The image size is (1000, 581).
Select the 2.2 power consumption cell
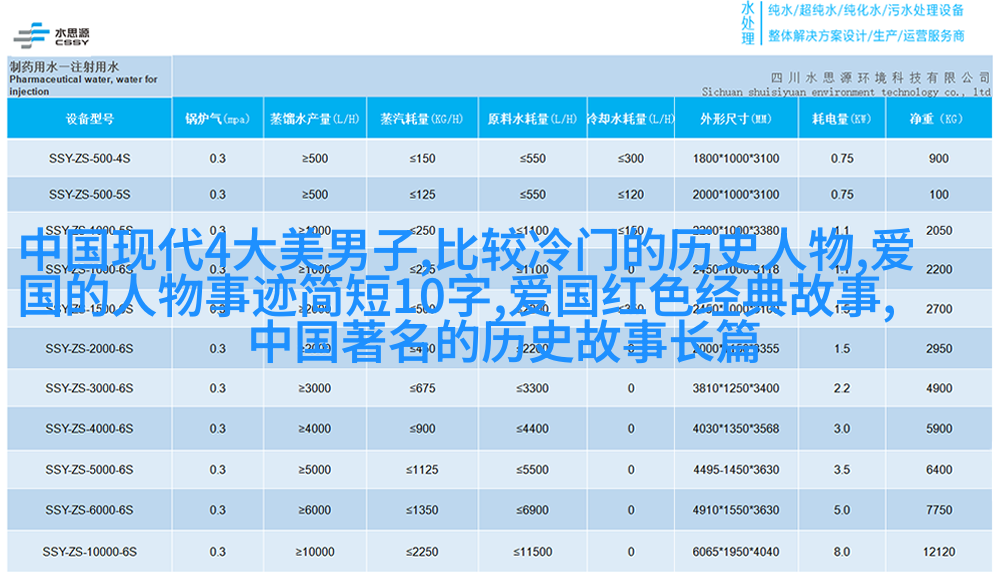(842, 388)
